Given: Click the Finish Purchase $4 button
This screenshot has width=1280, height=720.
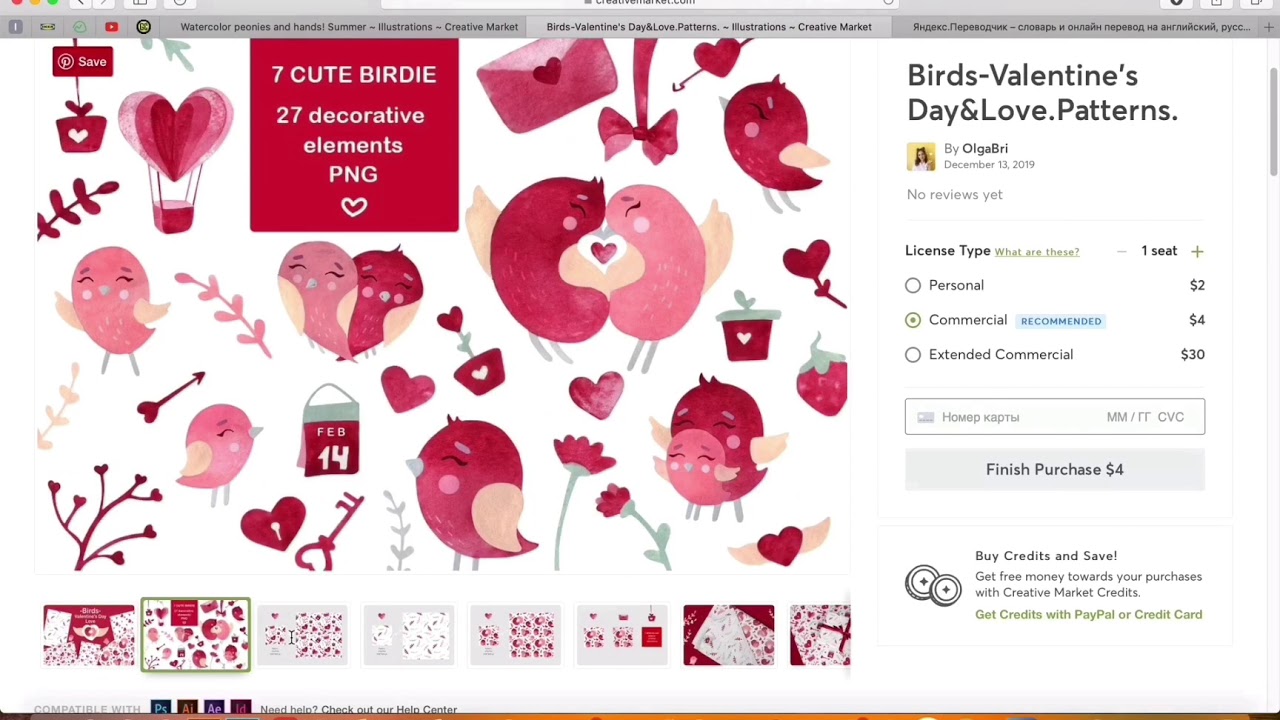Looking at the screenshot, I should (1055, 470).
